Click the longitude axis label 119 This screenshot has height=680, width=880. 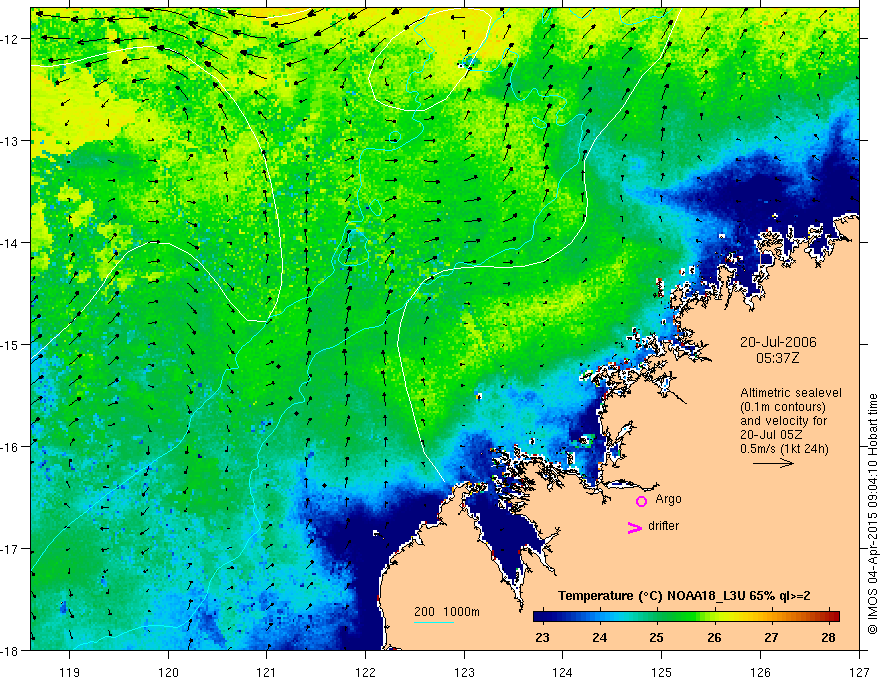70,672
